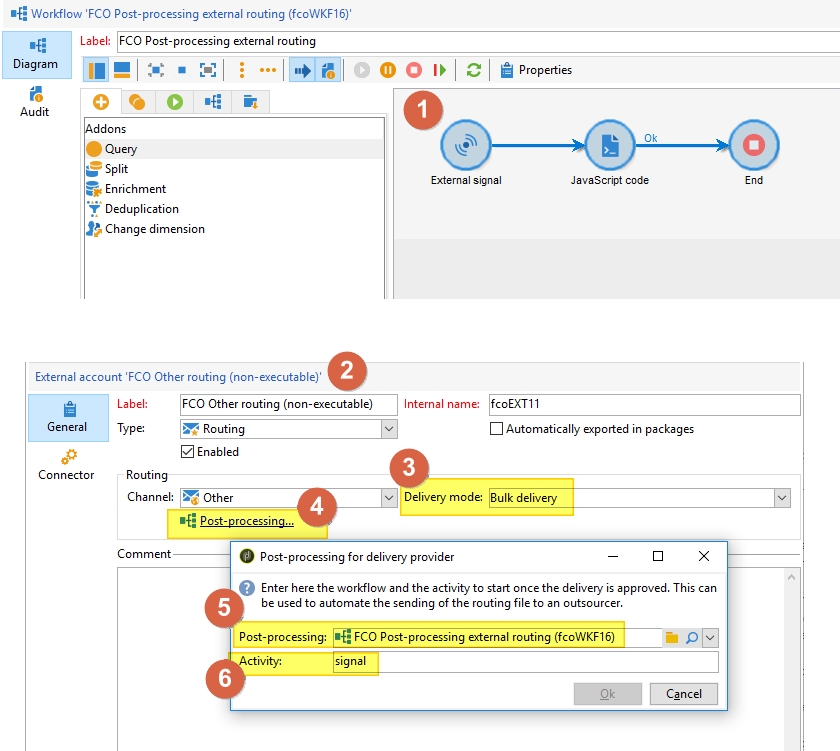Click the magnifier icon in Post-processing field
Image resolution: width=840 pixels, height=751 pixels.
click(691, 637)
